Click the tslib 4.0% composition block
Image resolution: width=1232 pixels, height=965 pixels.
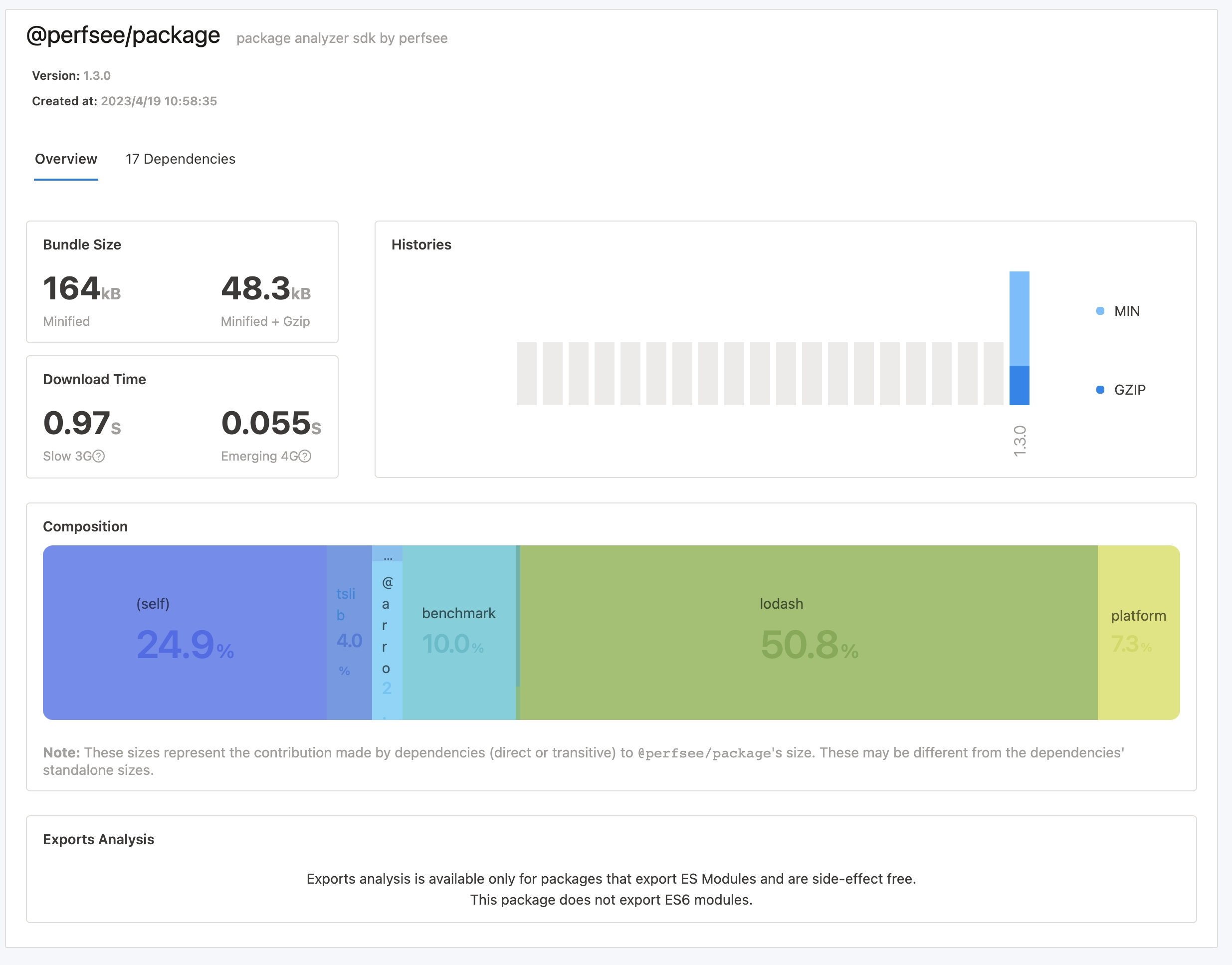click(349, 632)
